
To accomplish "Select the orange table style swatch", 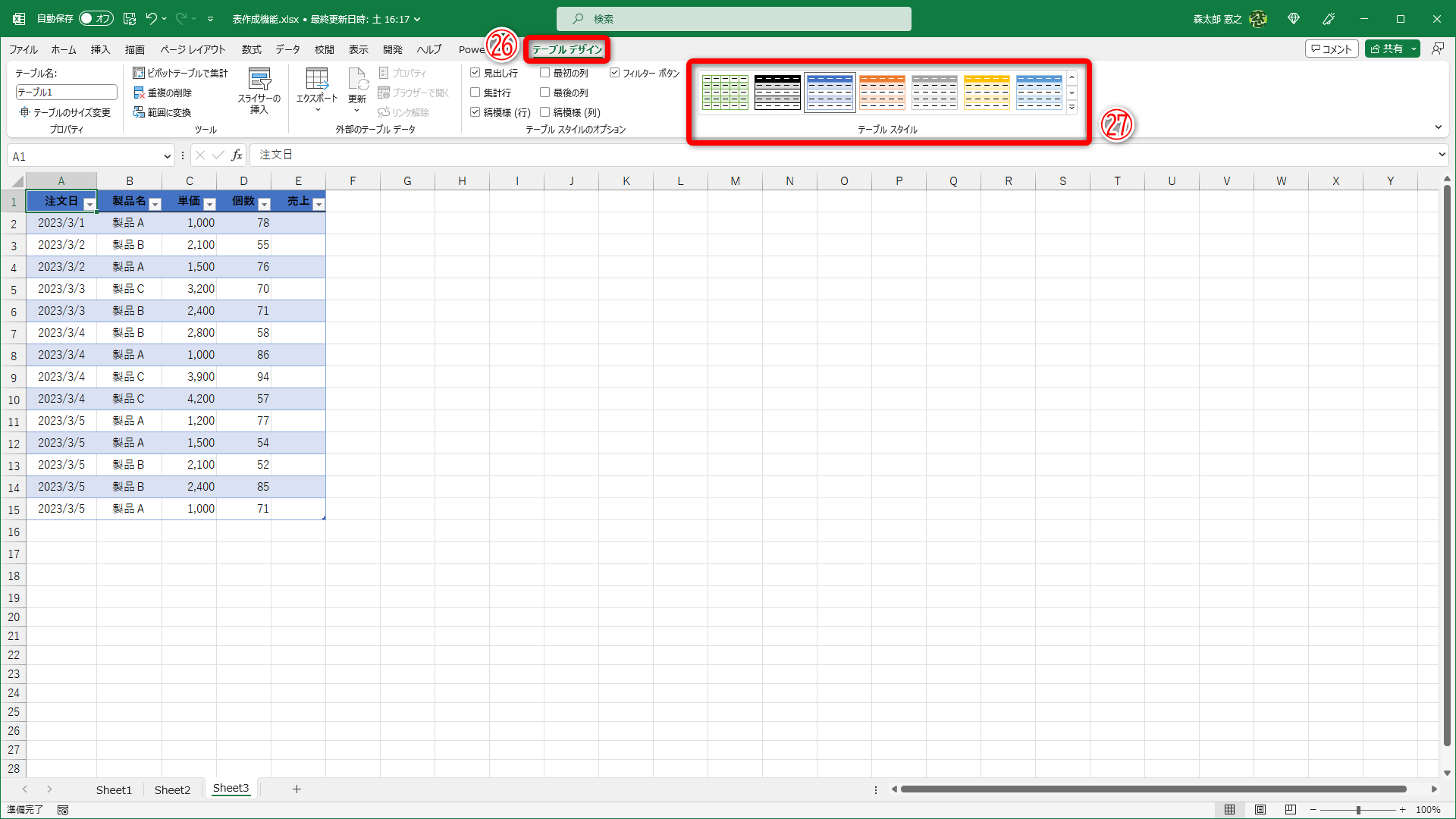I will click(x=882, y=92).
